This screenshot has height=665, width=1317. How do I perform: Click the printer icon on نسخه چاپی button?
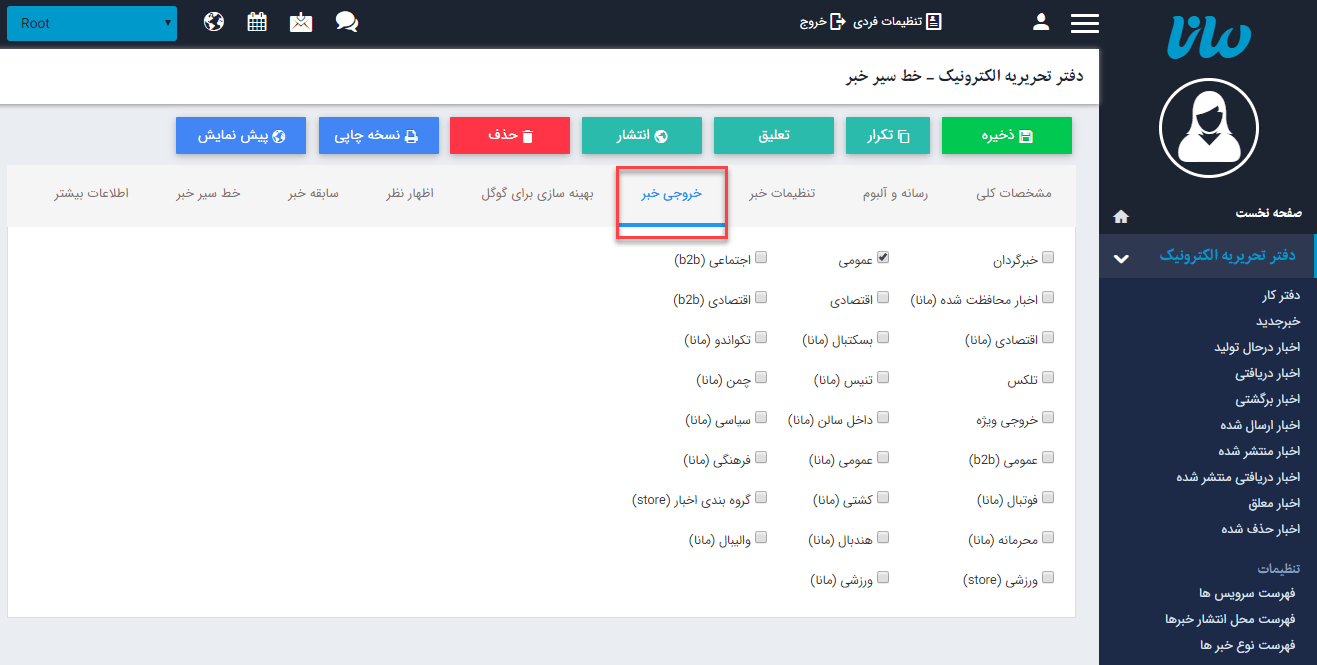point(411,135)
